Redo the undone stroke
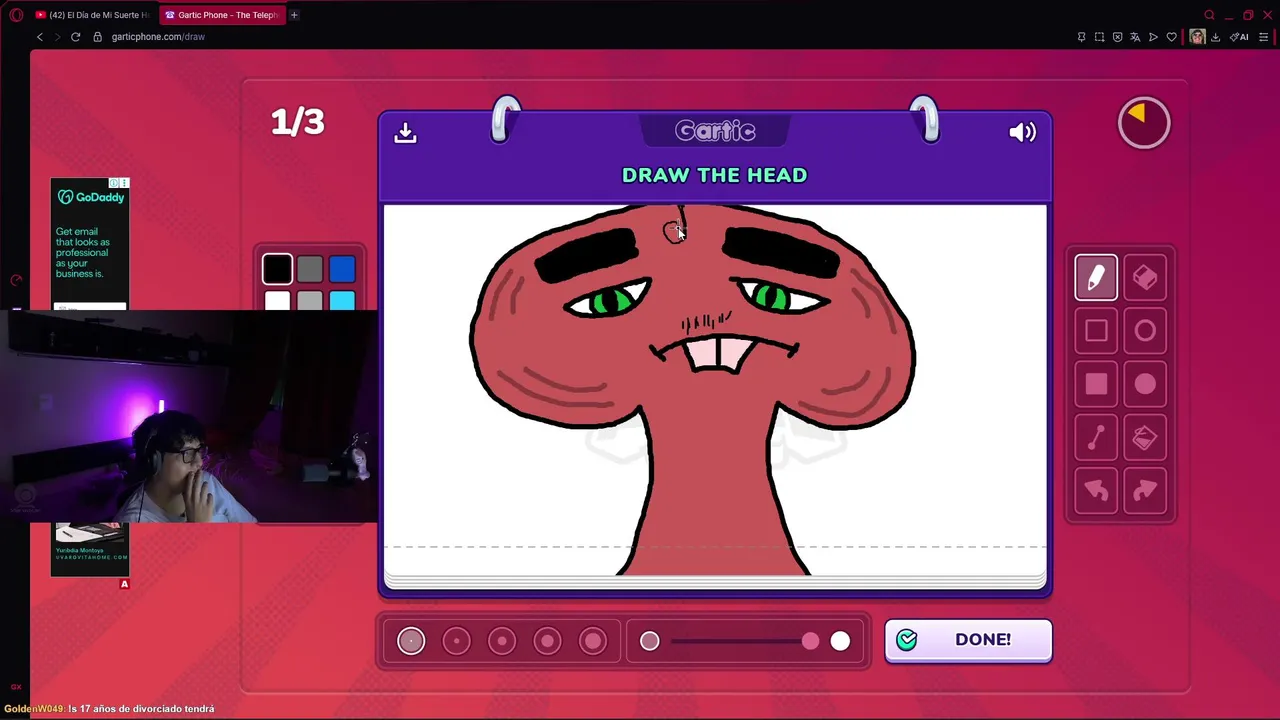This screenshot has height=720, width=1280. [1145, 490]
